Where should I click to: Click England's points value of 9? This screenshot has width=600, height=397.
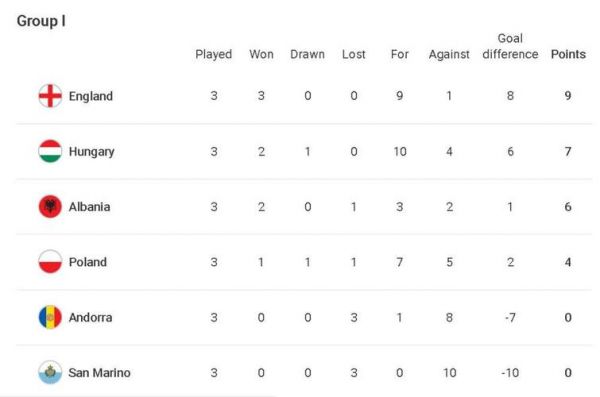(x=568, y=96)
